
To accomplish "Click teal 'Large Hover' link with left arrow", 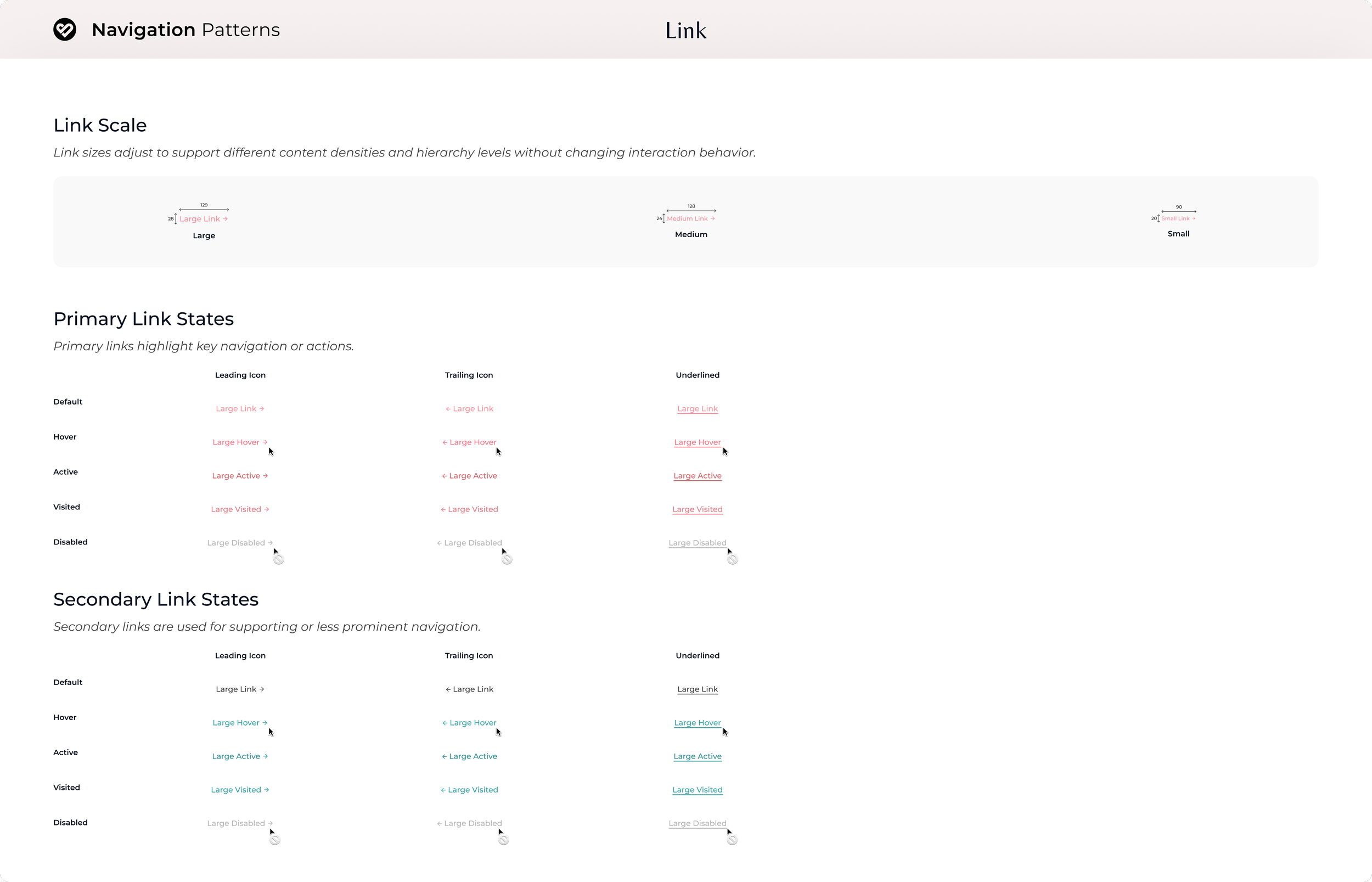I will pos(473,723).
